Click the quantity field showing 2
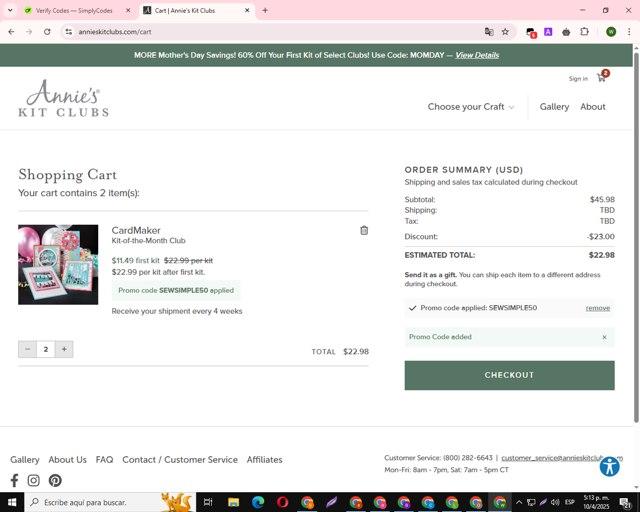The image size is (640, 512). [x=46, y=349]
